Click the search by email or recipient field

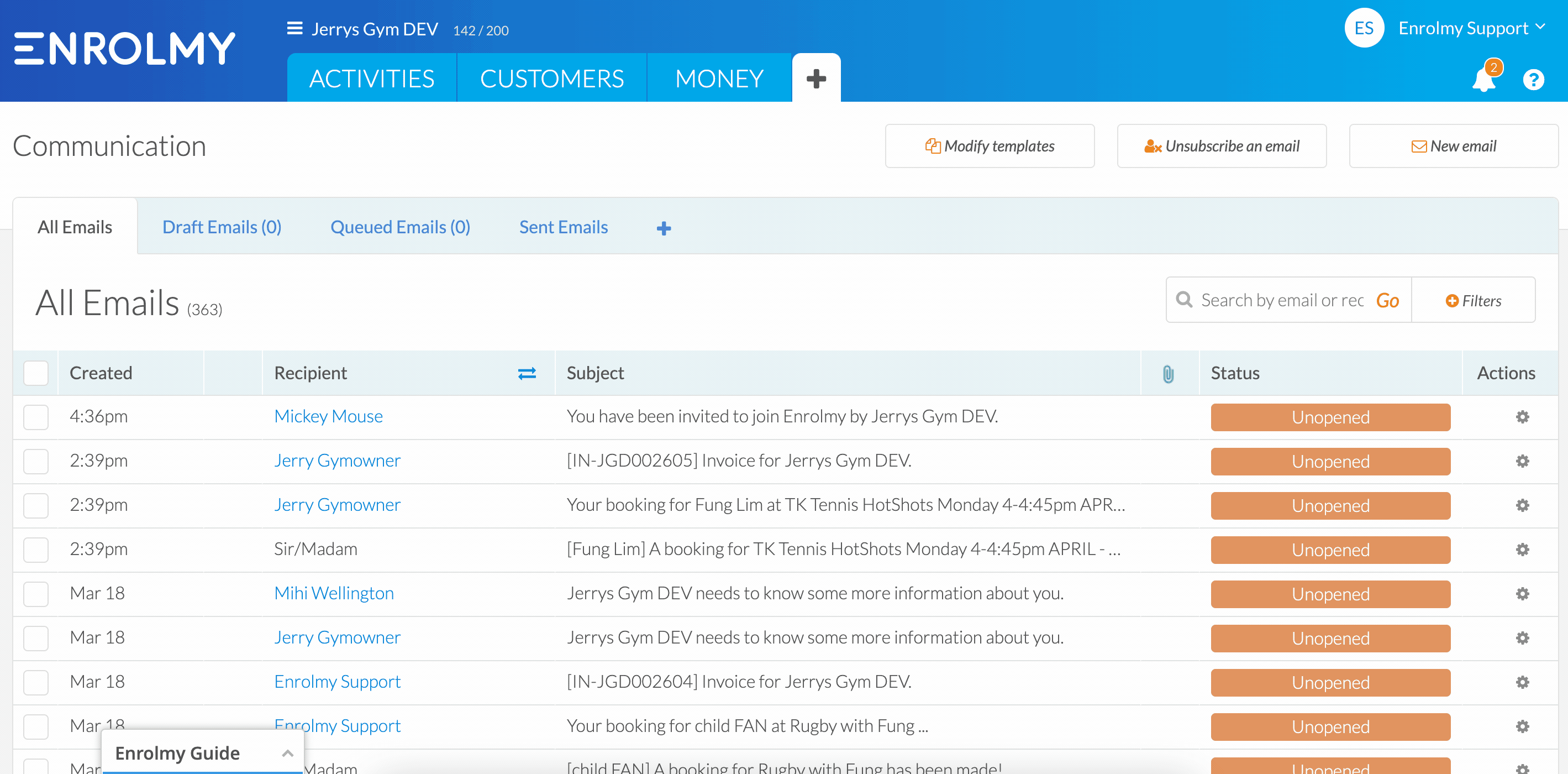point(1282,300)
